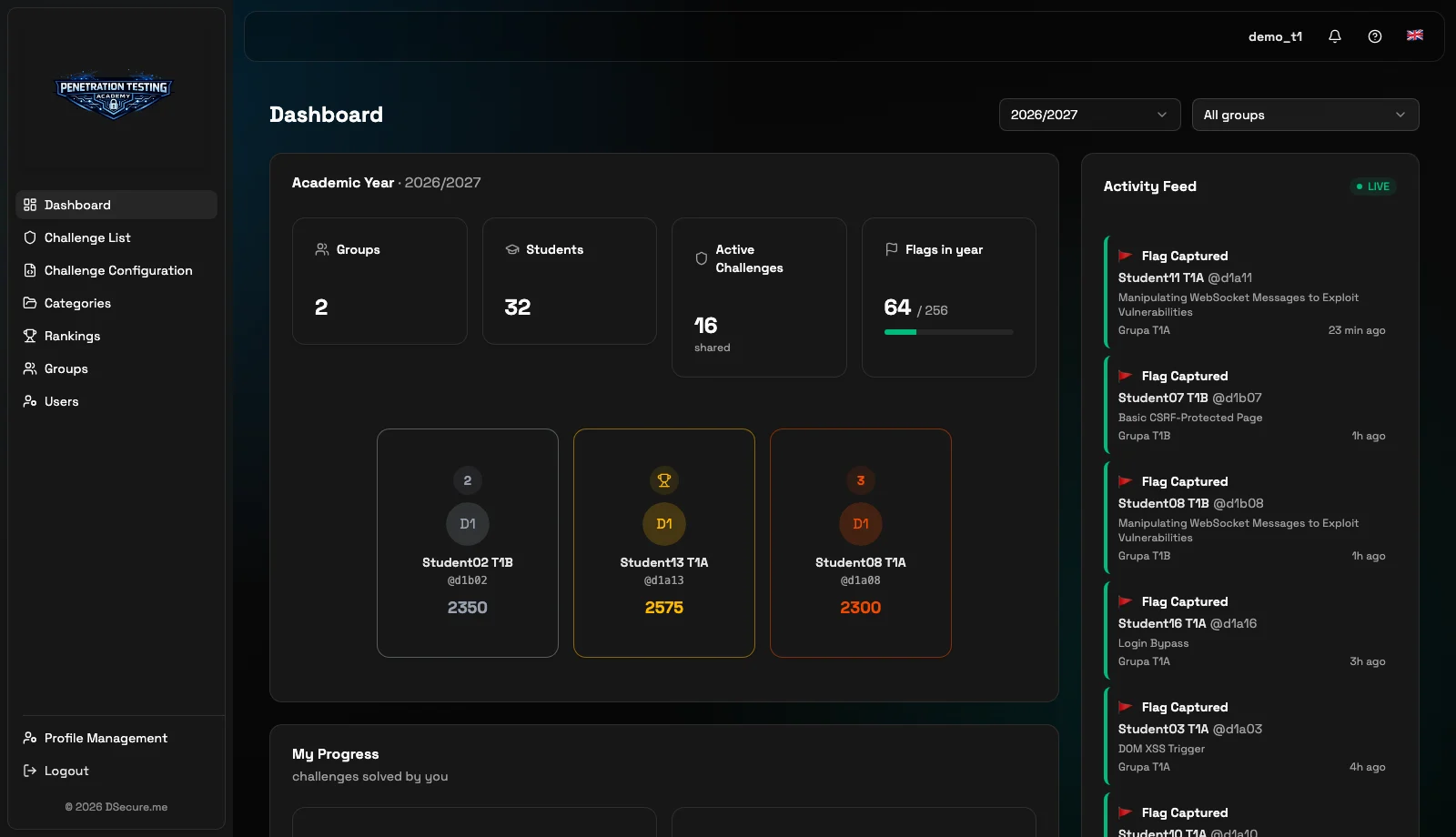This screenshot has width=1456, height=837.
Task: Click the score 2300
Action: coord(861,608)
